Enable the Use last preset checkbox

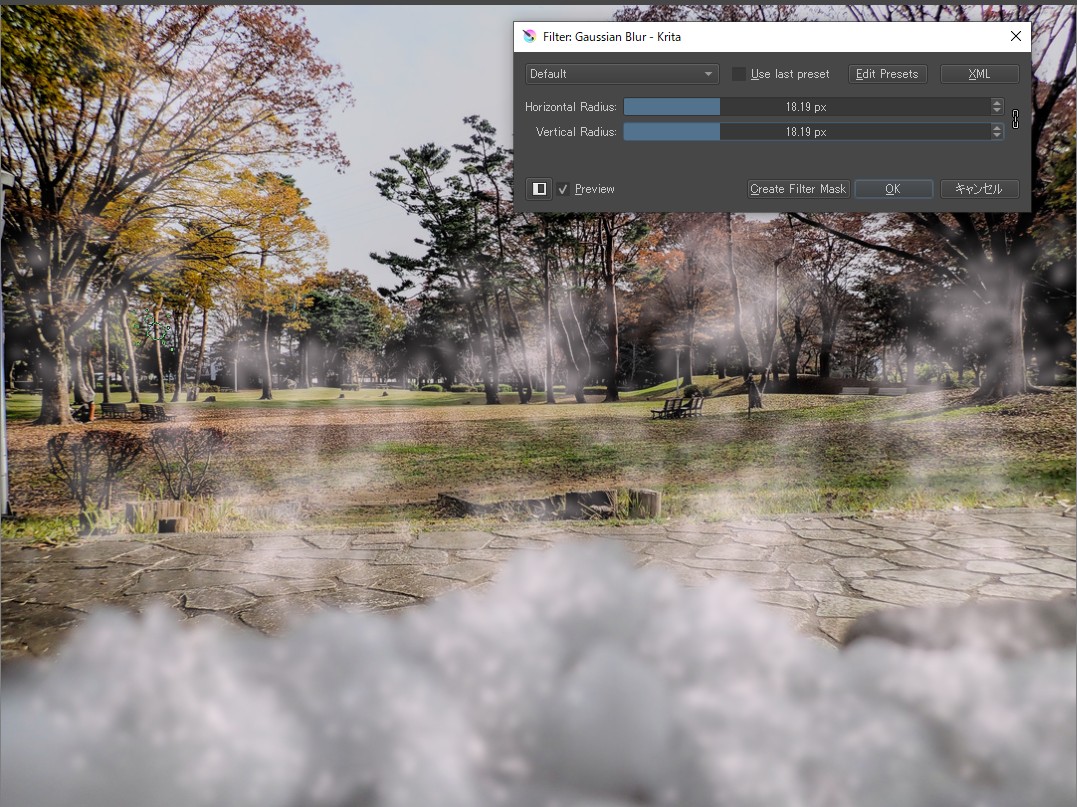738,74
